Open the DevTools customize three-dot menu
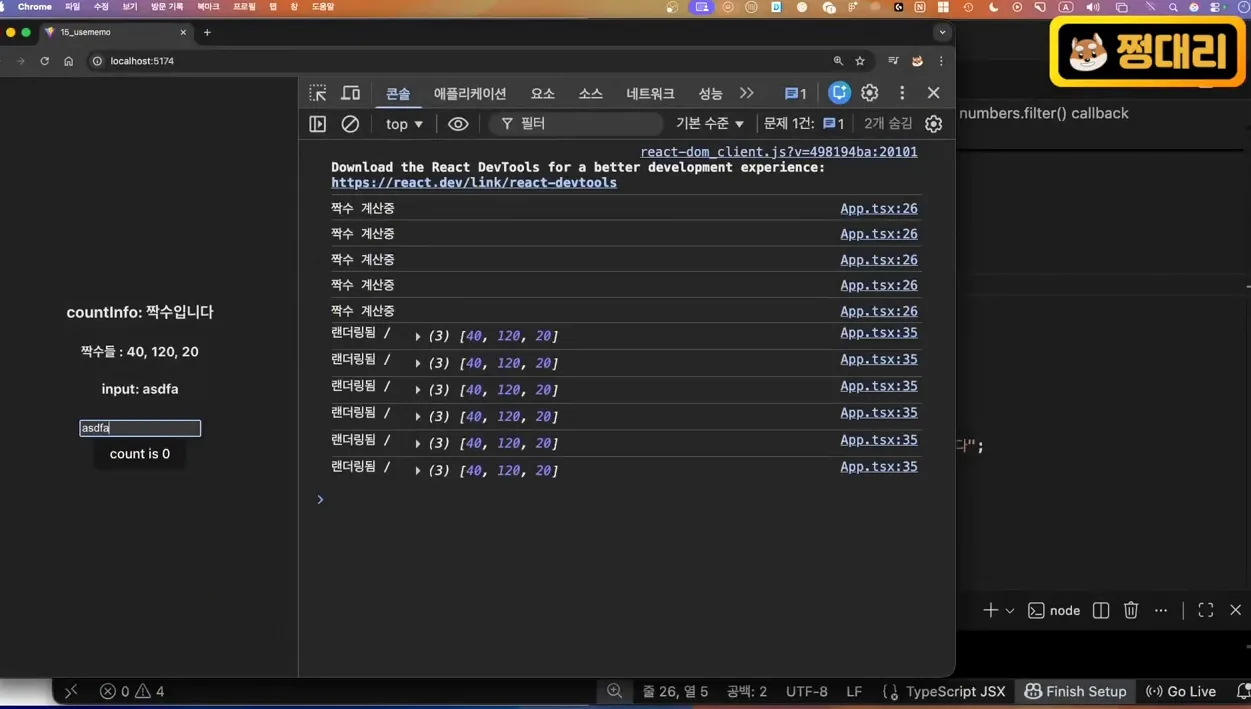The width and height of the screenshot is (1251, 709). 902,93
